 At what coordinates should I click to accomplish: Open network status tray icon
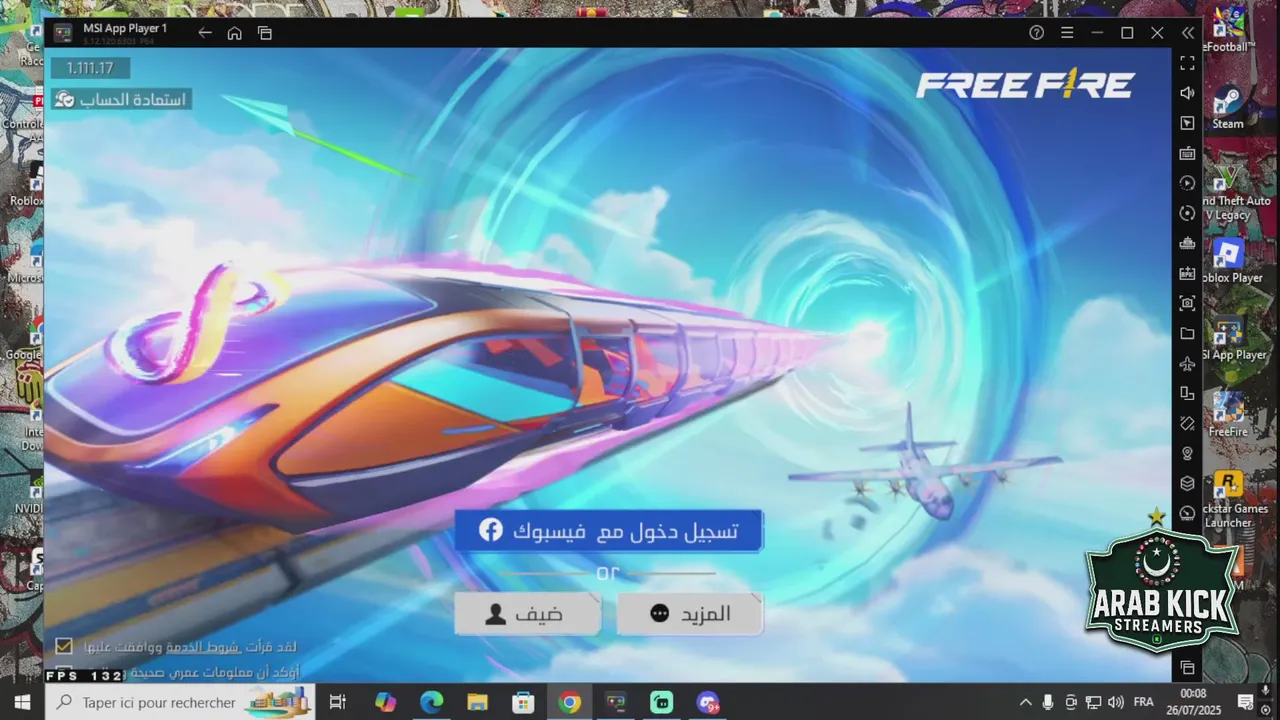click(1093, 702)
